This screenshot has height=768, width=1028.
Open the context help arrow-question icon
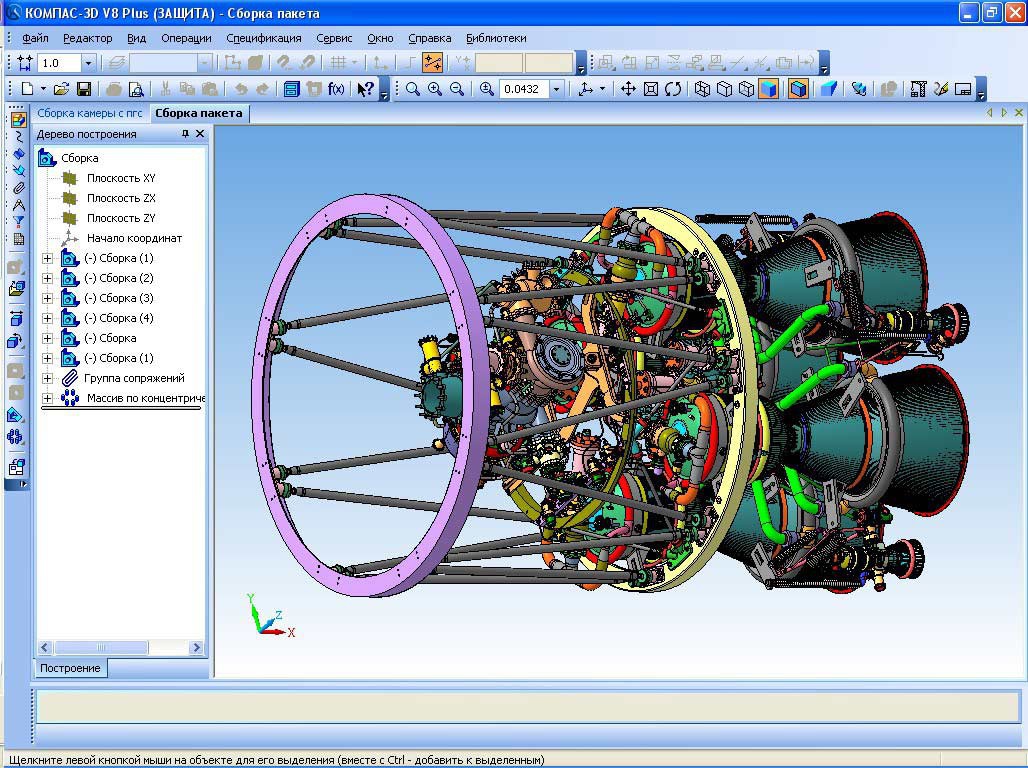click(x=366, y=89)
